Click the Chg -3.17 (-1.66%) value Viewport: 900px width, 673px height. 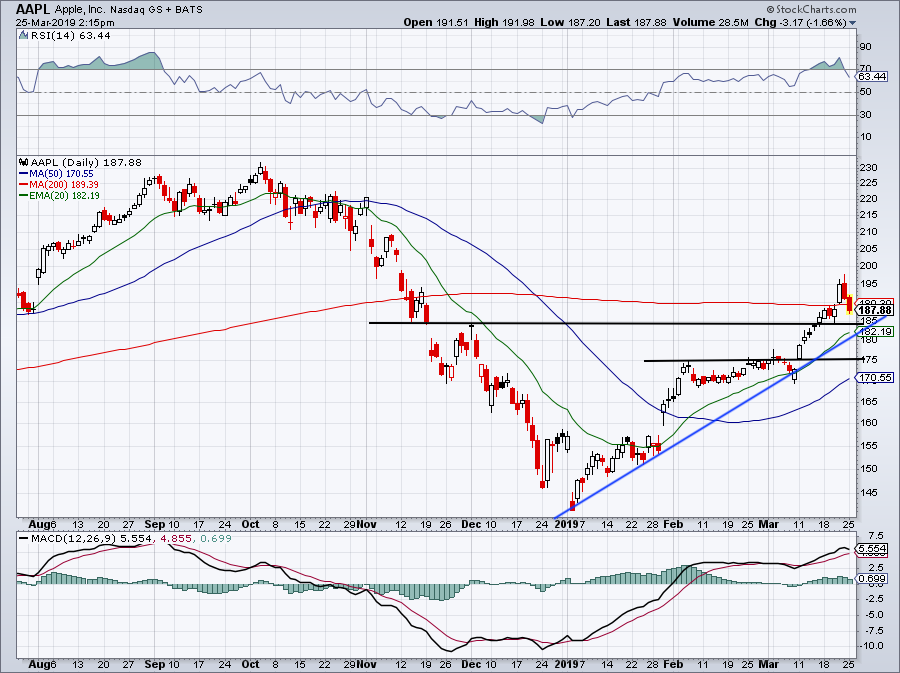click(x=800, y=22)
